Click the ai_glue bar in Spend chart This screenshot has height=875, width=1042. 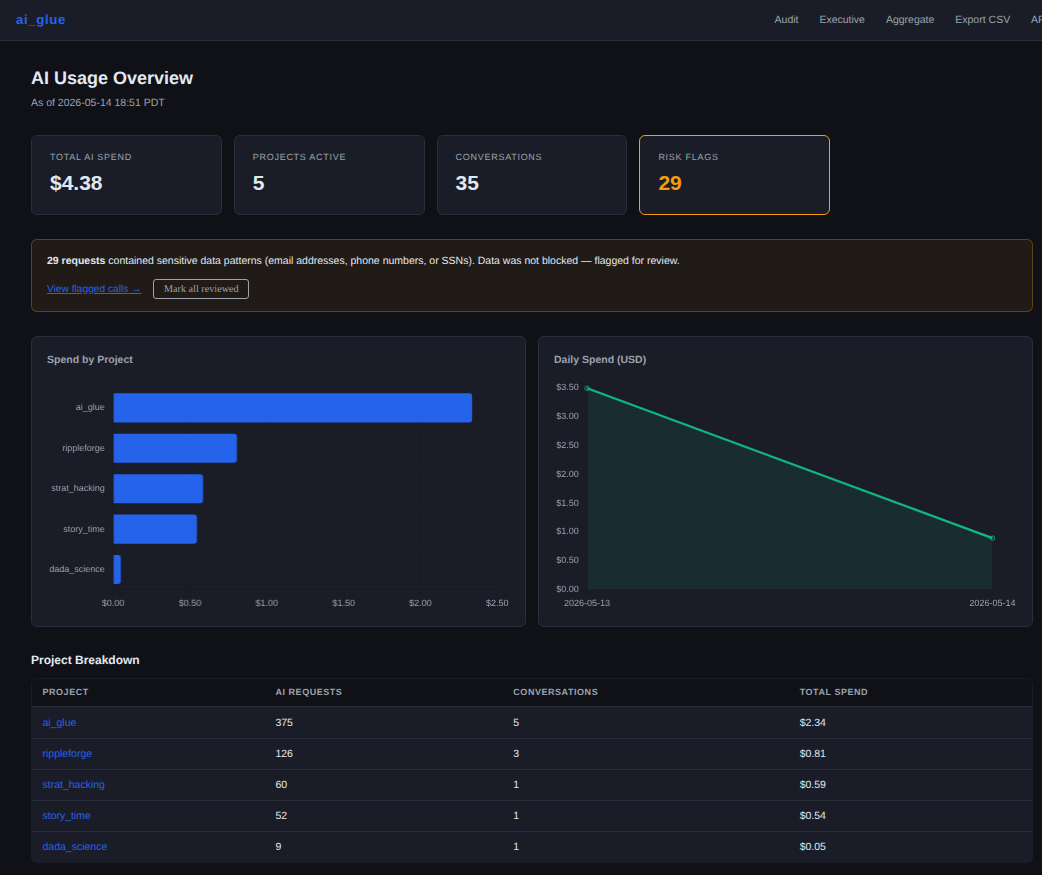(x=292, y=408)
